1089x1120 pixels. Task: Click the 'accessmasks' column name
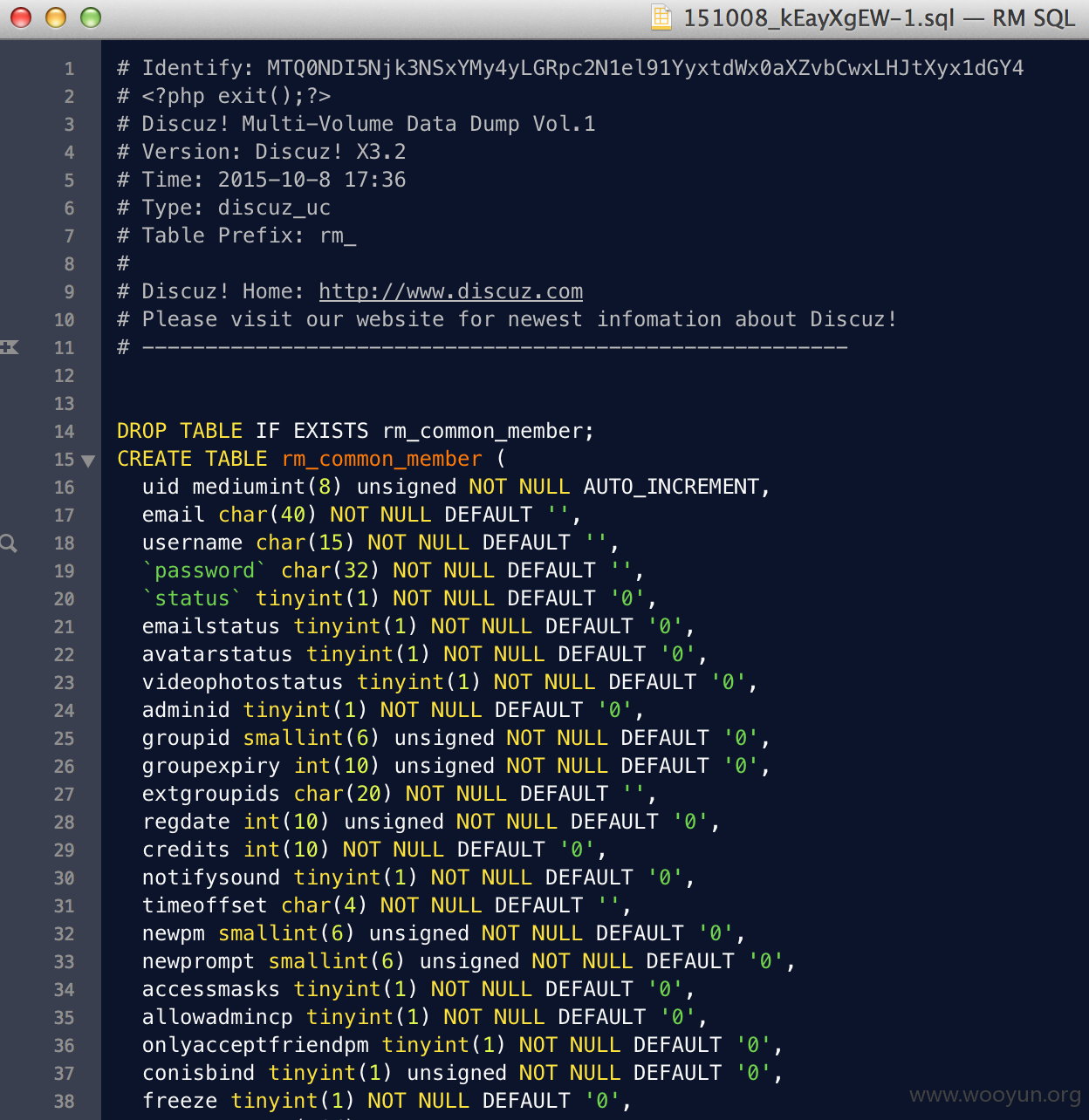211,989
